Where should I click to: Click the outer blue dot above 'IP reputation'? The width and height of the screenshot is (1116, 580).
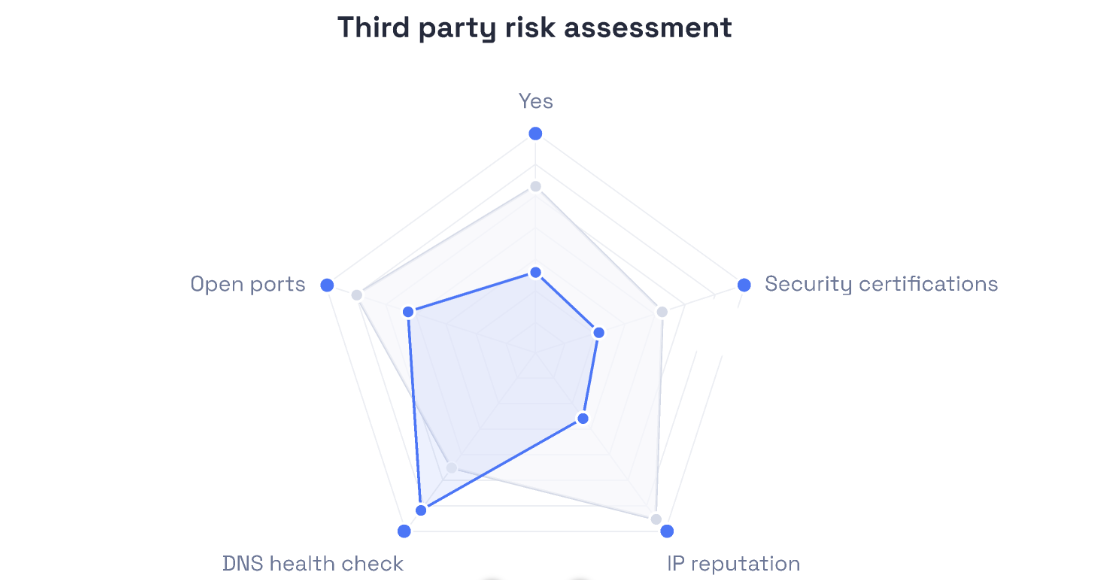(667, 531)
